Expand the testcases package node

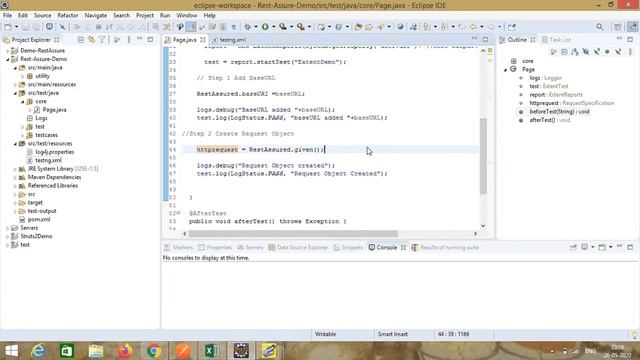[22, 135]
